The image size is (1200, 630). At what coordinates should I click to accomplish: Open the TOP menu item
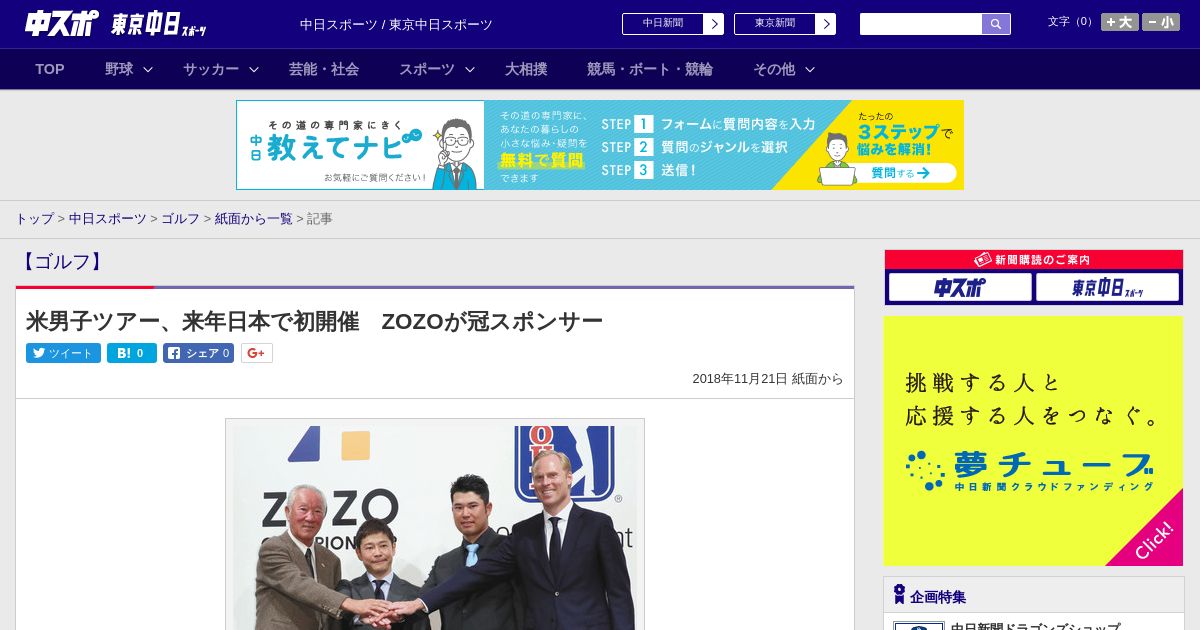tap(50, 69)
